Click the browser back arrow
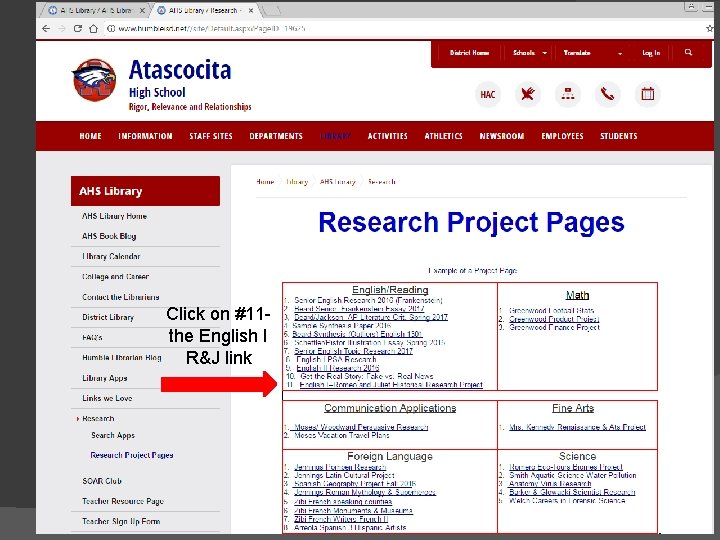Image resolution: width=720 pixels, height=540 pixels. point(46,28)
